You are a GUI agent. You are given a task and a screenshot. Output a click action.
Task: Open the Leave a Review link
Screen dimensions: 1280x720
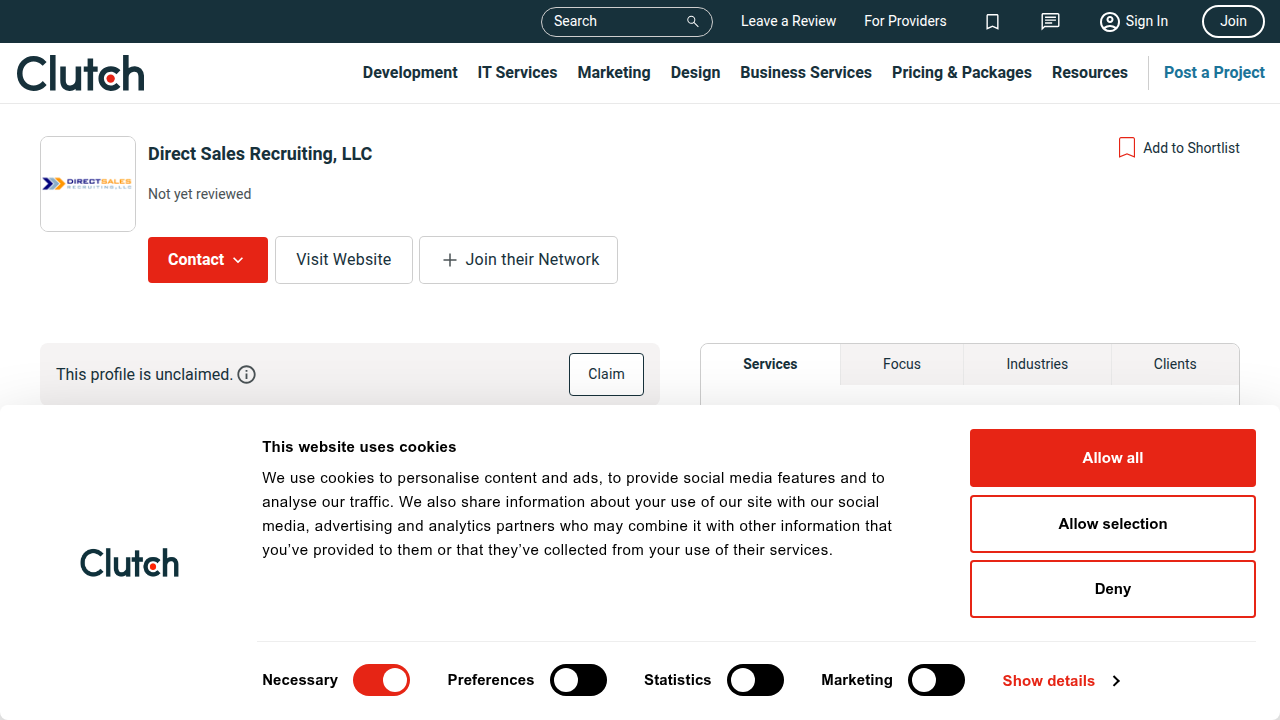[x=788, y=21]
